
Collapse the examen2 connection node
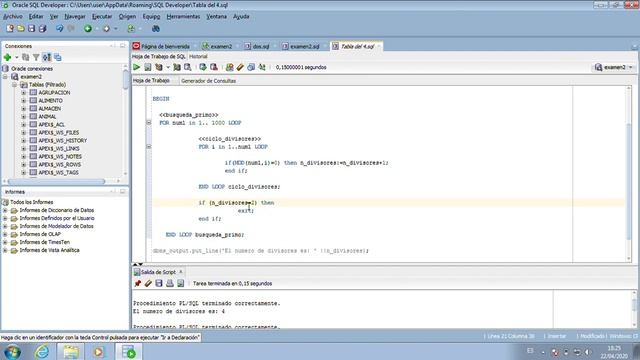point(6,77)
